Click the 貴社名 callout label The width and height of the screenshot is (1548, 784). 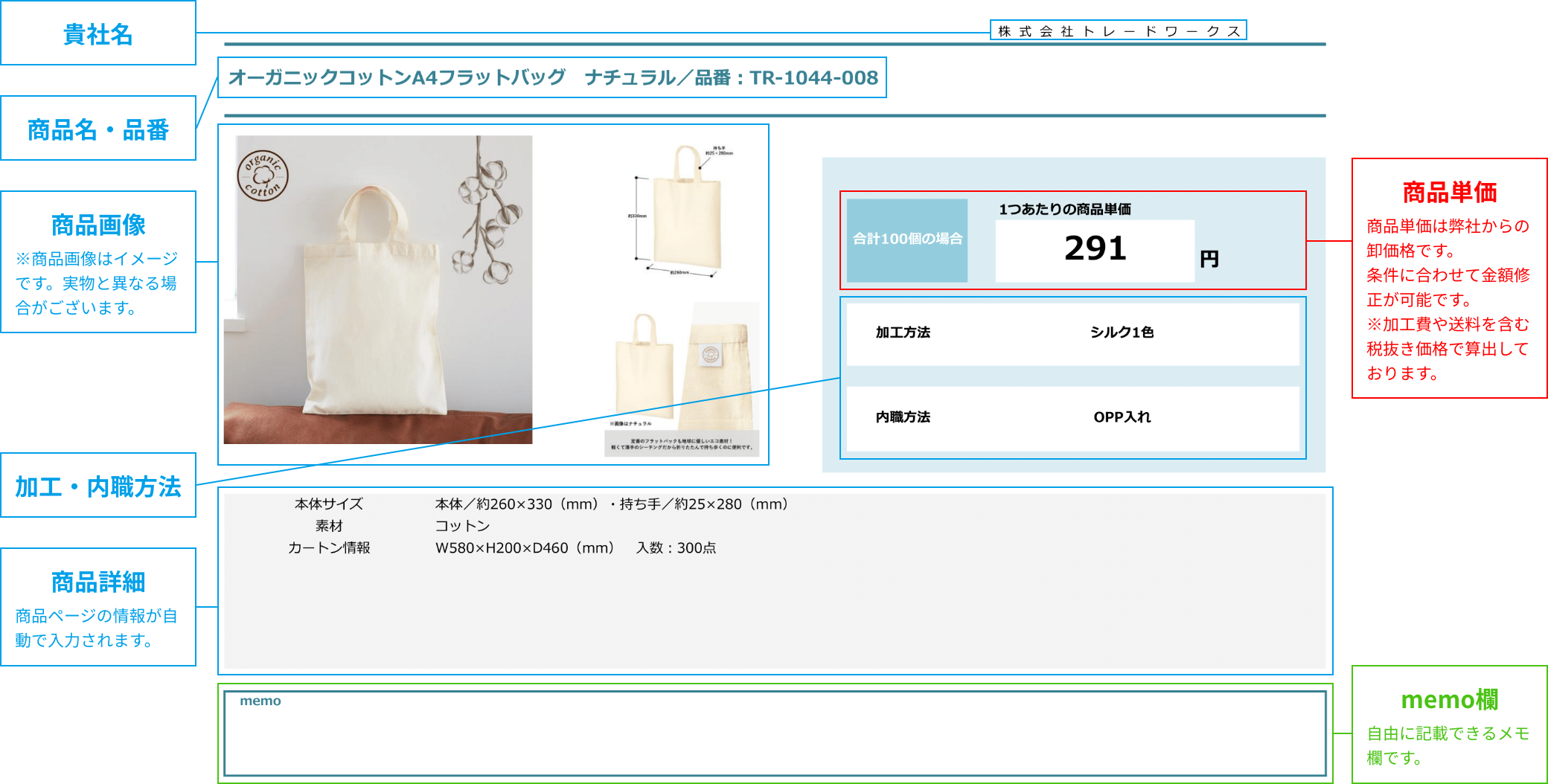98,34
